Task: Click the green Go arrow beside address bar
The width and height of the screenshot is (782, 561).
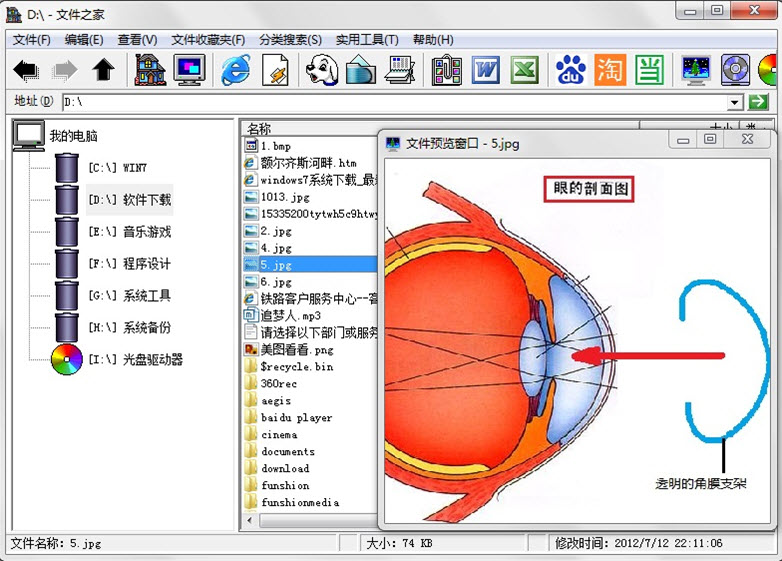Action: [x=759, y=102]
